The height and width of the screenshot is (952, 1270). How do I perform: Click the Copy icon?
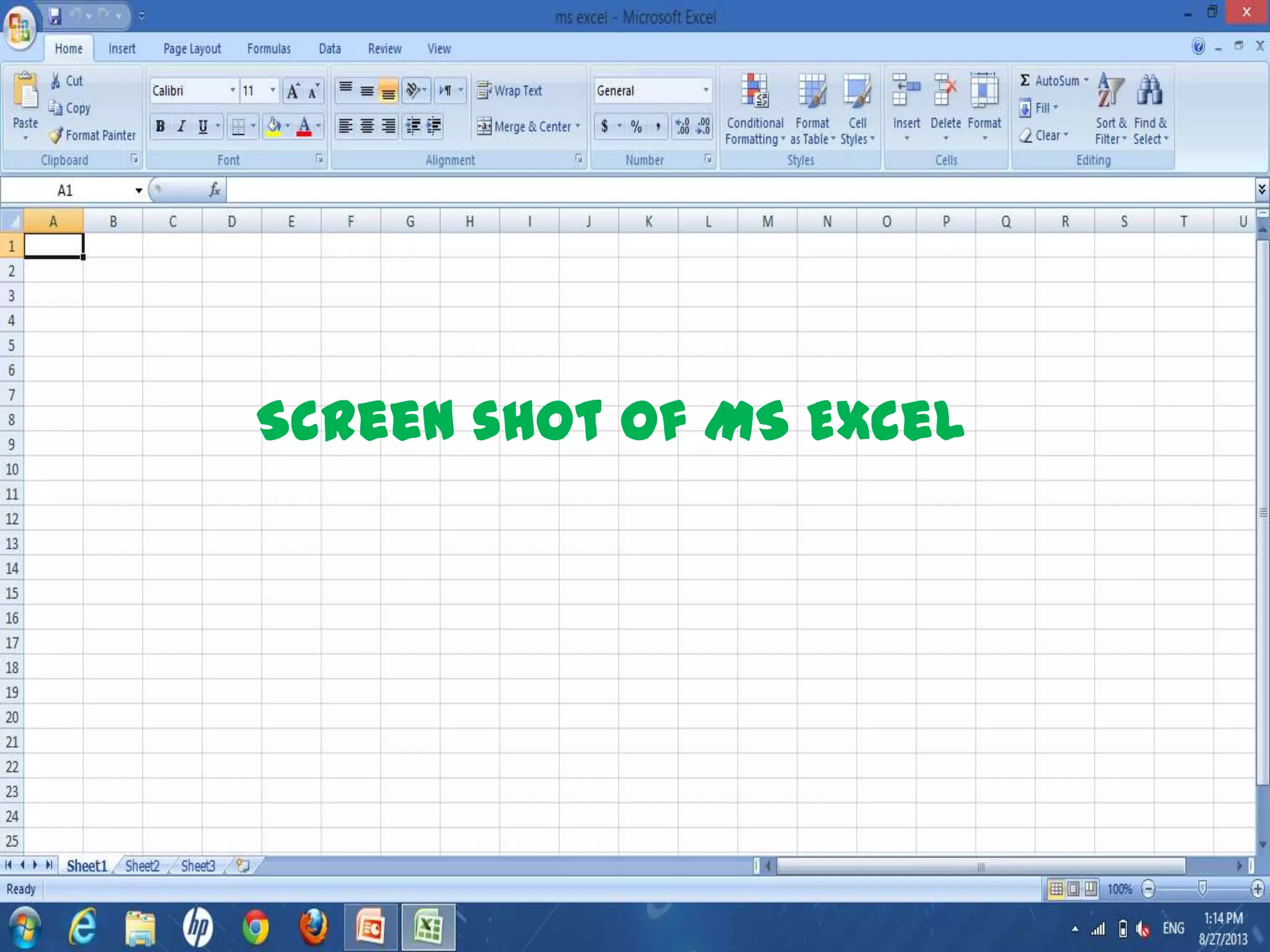pyautogui.click(x=55, y=108)
